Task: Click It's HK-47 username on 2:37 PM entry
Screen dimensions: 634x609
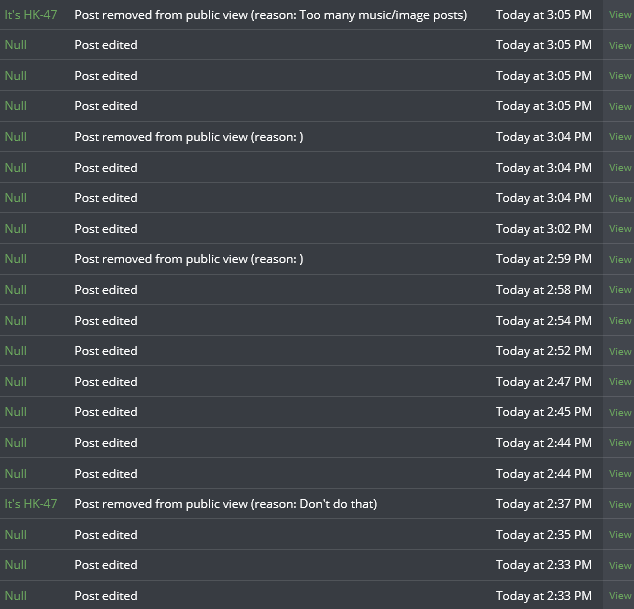Action: 31,504
